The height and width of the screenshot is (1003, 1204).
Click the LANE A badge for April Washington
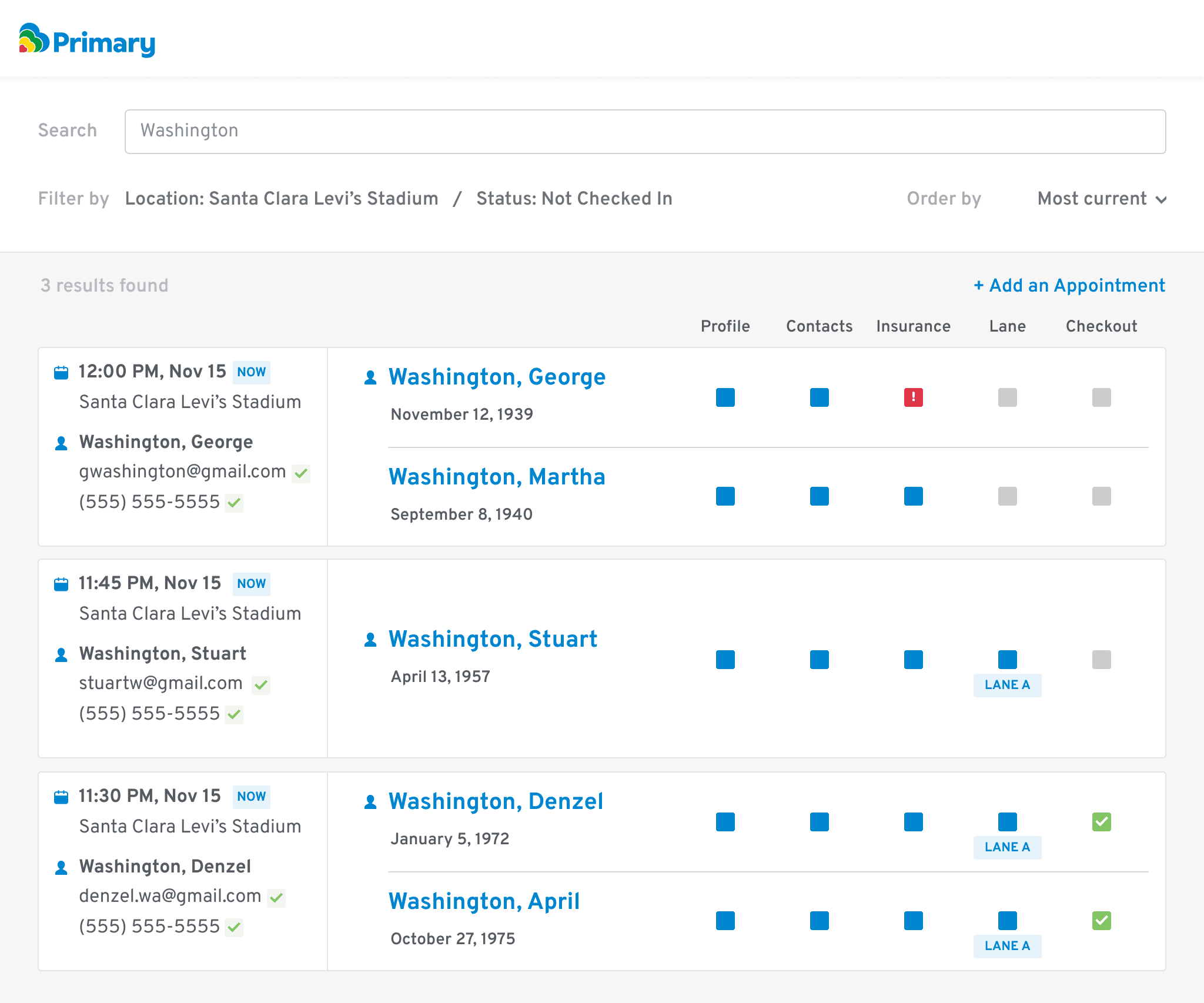[1007, 946]
